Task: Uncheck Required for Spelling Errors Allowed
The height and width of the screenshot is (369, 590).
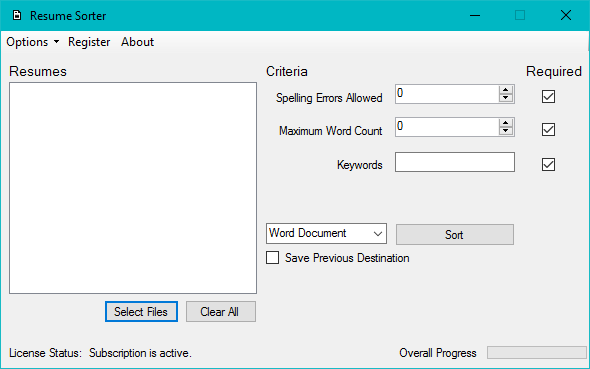Action: pos(548,97)
